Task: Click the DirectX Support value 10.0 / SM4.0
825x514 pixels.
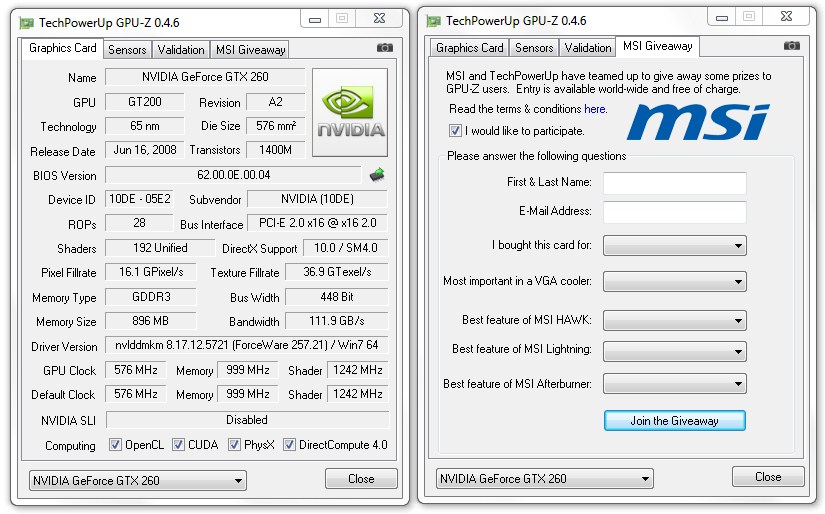Action: pyautogui.click(x=346, y=248)
